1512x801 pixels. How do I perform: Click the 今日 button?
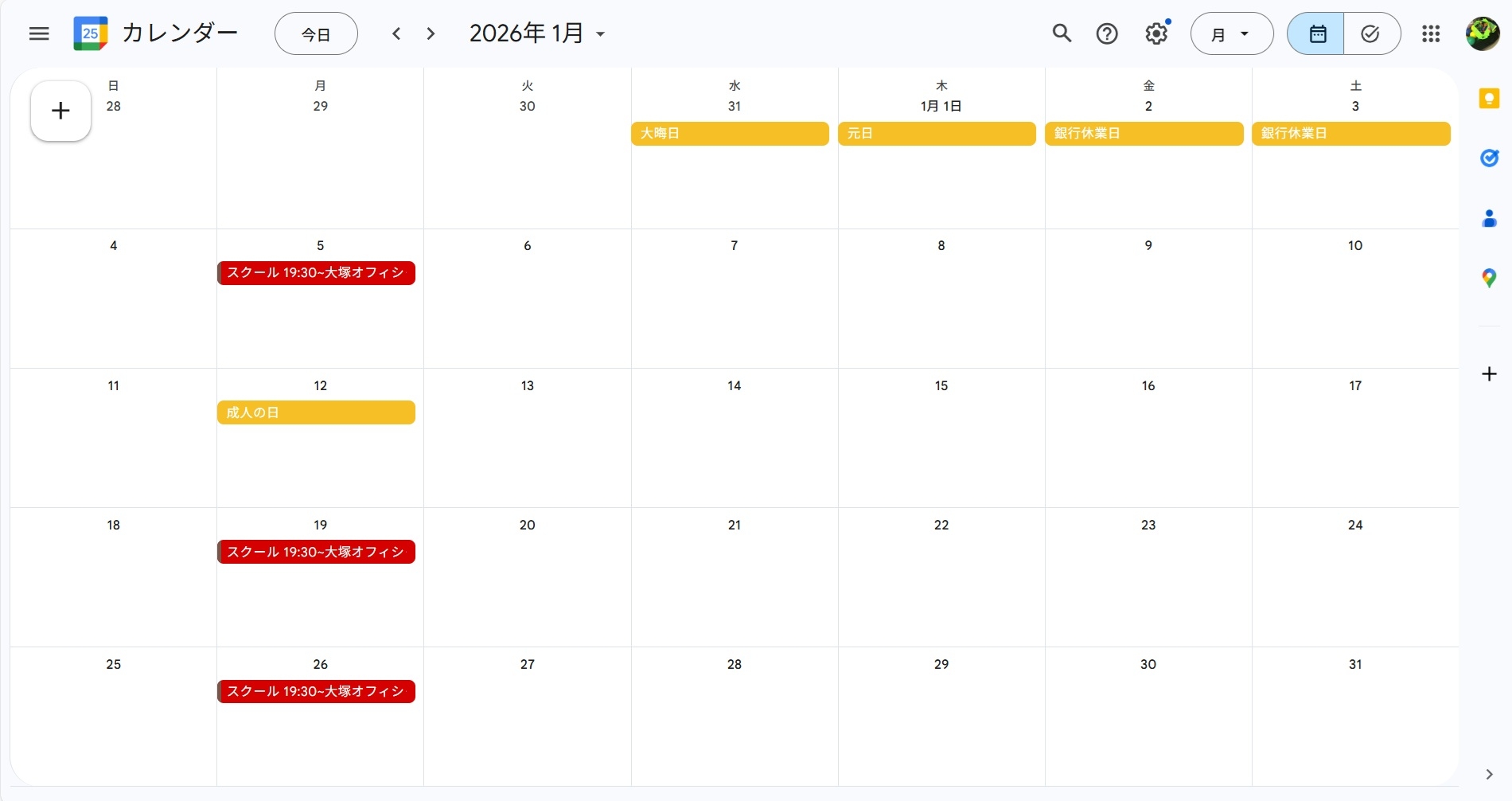tap(316, 33)
